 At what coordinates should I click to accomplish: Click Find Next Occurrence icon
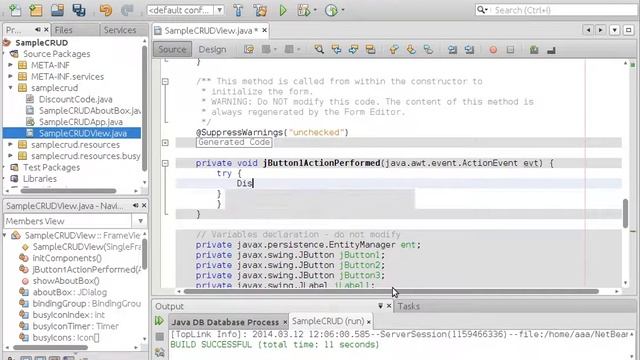pos(353,49)
